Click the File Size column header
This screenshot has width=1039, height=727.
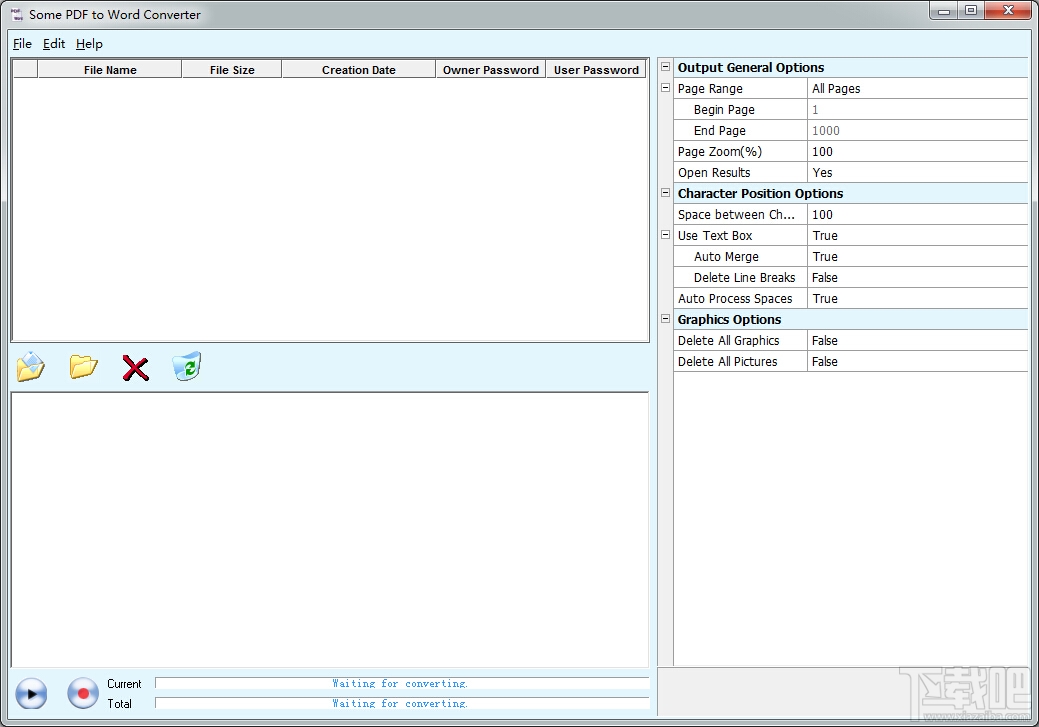tap(232, 70)
